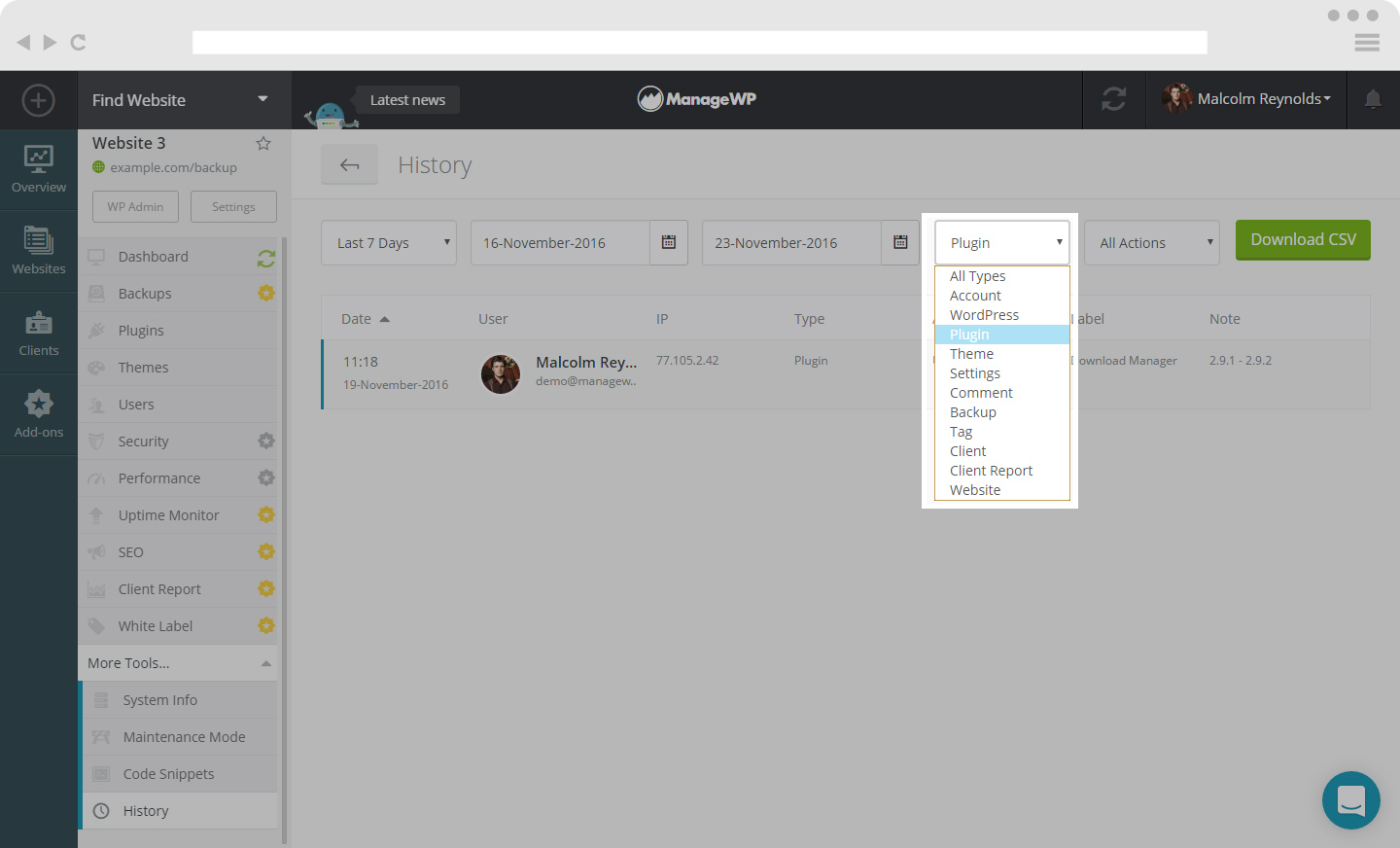
Task: Open the Plugin type filter dropdown
Action: tap(1002, 242)
